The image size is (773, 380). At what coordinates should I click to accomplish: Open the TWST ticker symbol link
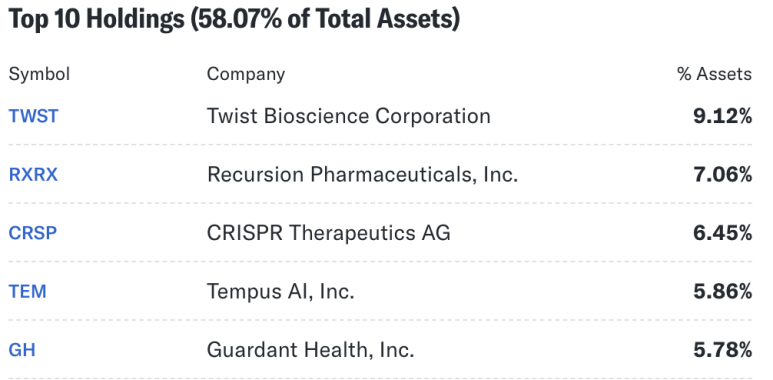pos(34,116)
